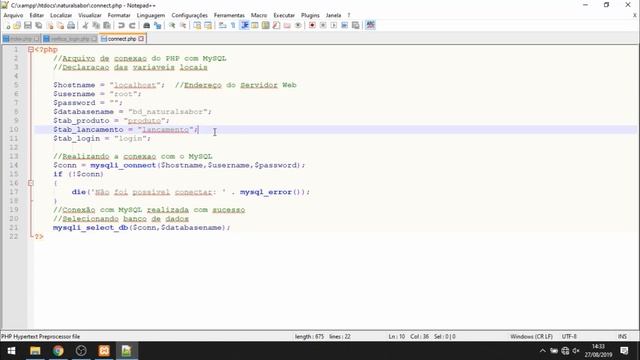Open the Visualizar menu

[90, 15]
